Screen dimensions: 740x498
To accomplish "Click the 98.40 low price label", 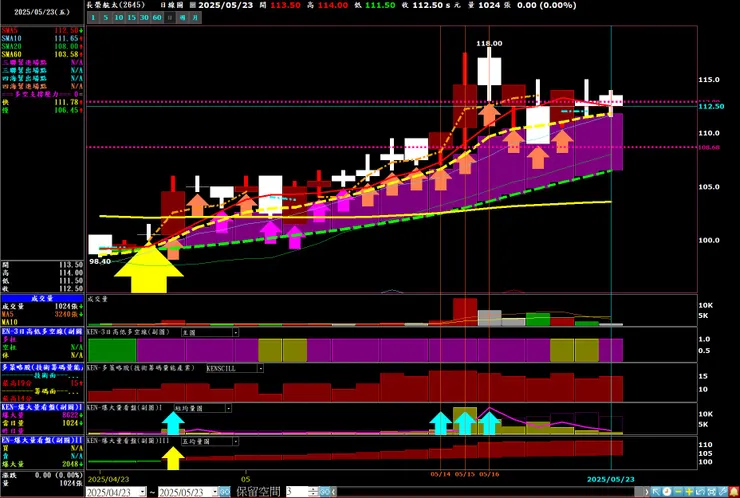I will pyautogui.click(x=100, y=261).
